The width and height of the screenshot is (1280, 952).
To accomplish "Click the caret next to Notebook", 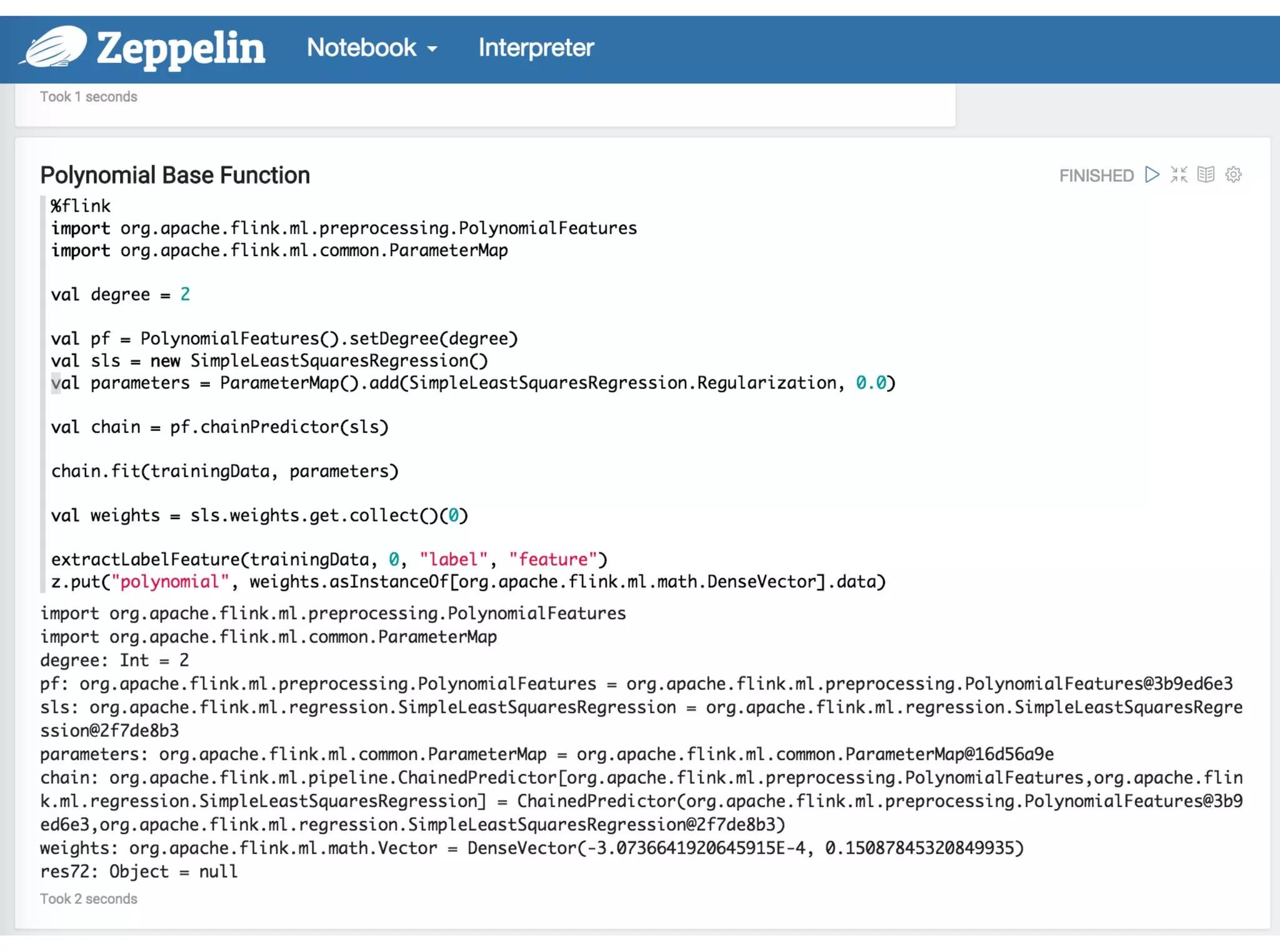I will pyautogui.click(x=432, y=49).
